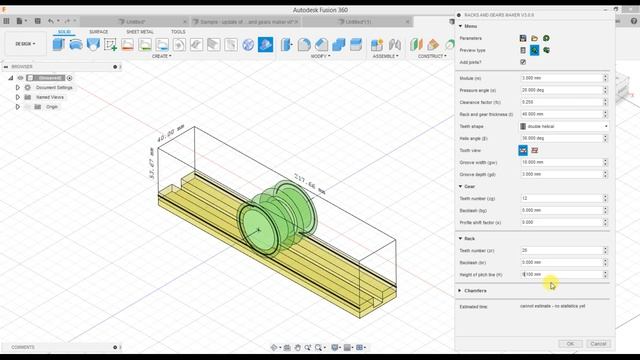The image size is (640, 360).
Task: Uncheck the Add joints checkbox
Action: coord(523,62)
